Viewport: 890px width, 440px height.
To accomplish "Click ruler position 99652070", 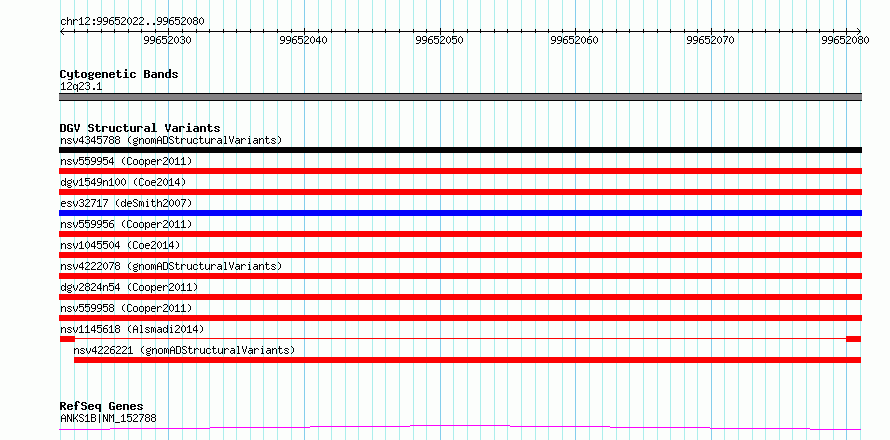I will coord(711,40).
